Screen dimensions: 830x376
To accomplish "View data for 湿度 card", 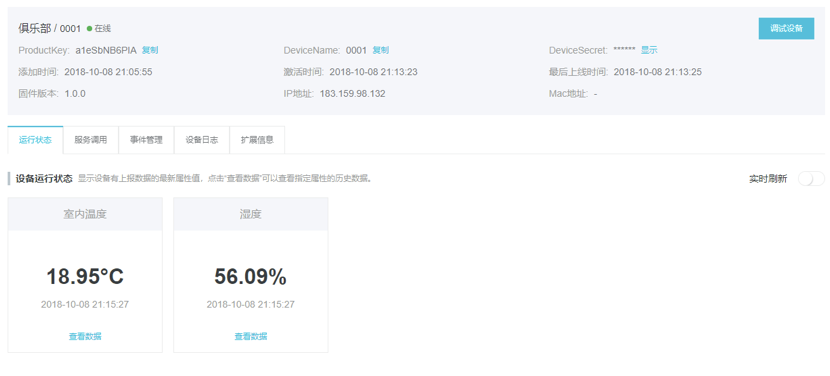I will (x=251, y=336).
